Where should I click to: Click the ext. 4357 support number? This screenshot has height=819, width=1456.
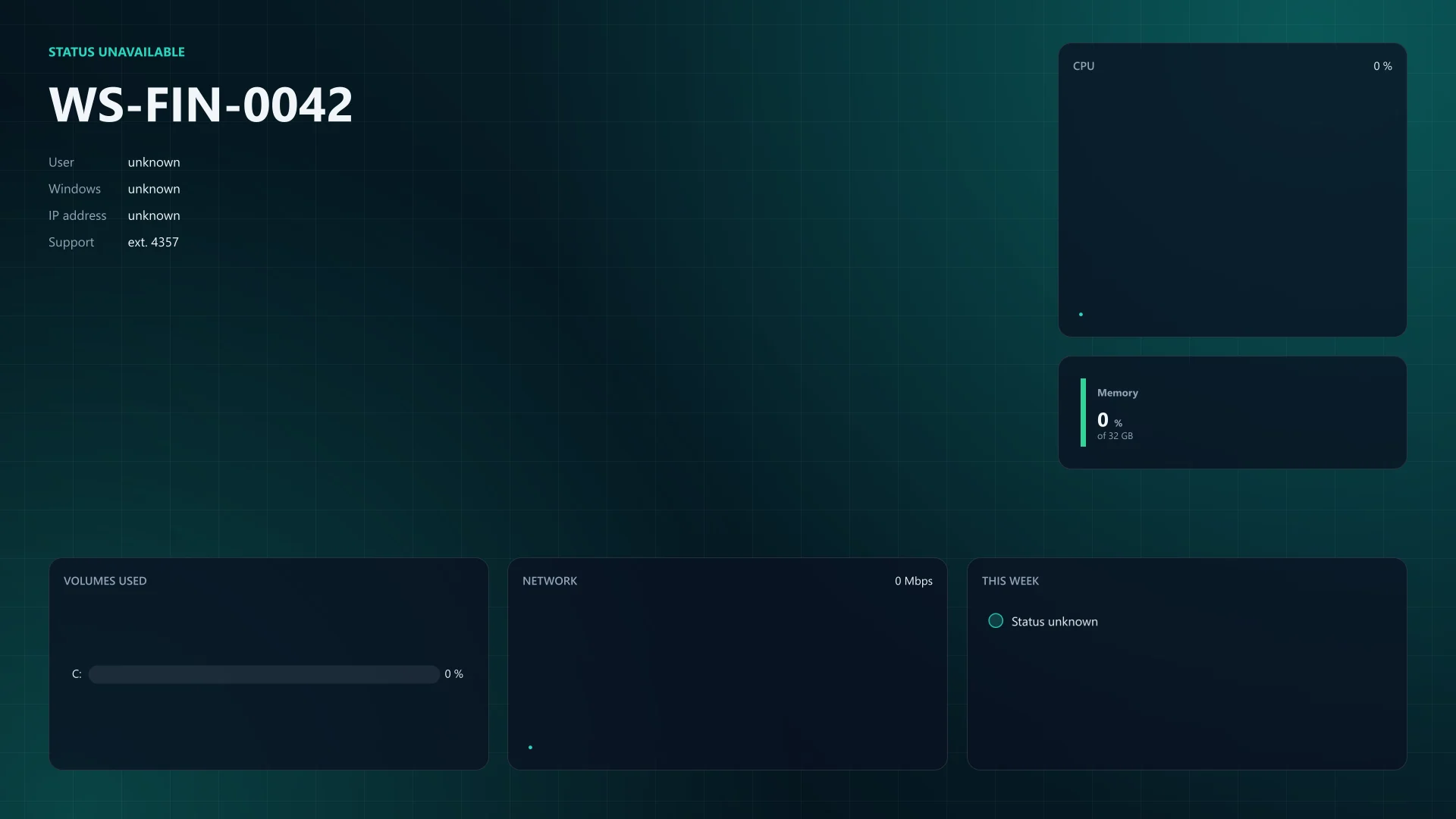tap(153, 242)
